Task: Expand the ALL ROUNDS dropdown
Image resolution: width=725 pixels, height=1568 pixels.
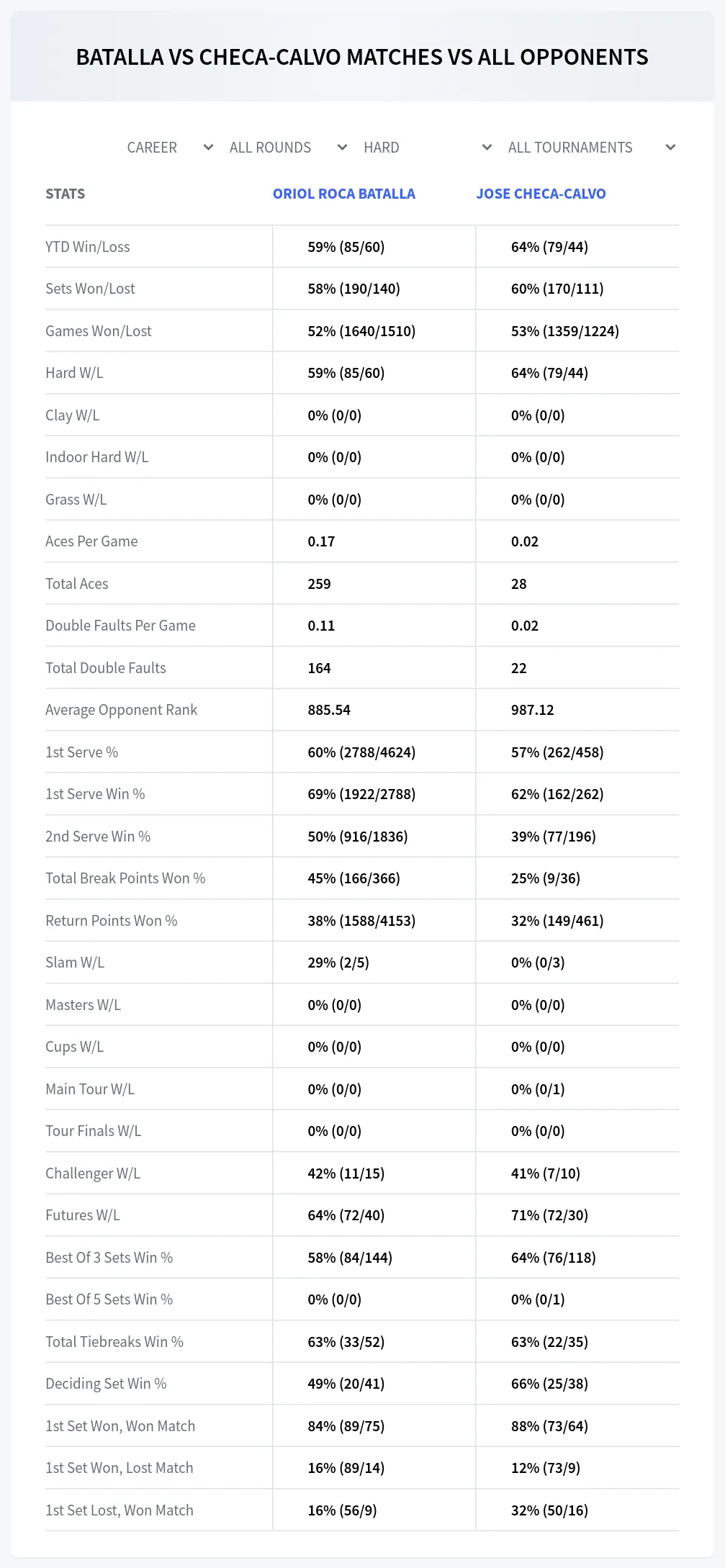Action: click(x=288, y=148)
